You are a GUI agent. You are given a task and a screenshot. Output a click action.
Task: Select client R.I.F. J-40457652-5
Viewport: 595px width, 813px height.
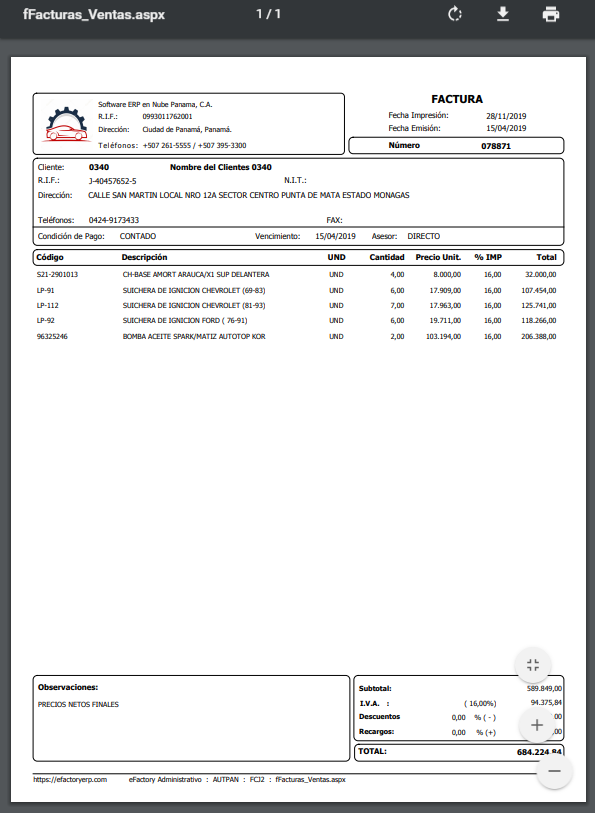tap(112, 181)
